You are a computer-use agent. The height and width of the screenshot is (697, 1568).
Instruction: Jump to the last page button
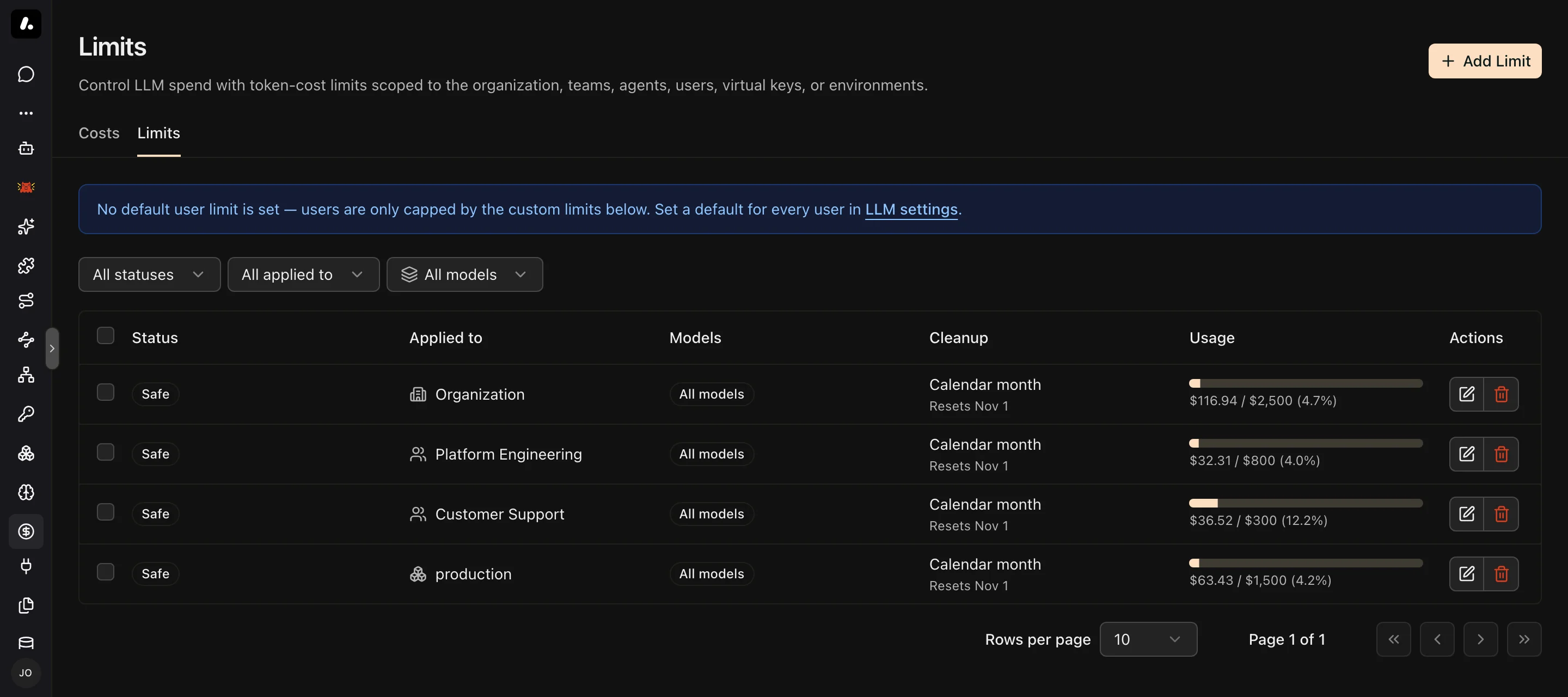(x=1524, y=639)
